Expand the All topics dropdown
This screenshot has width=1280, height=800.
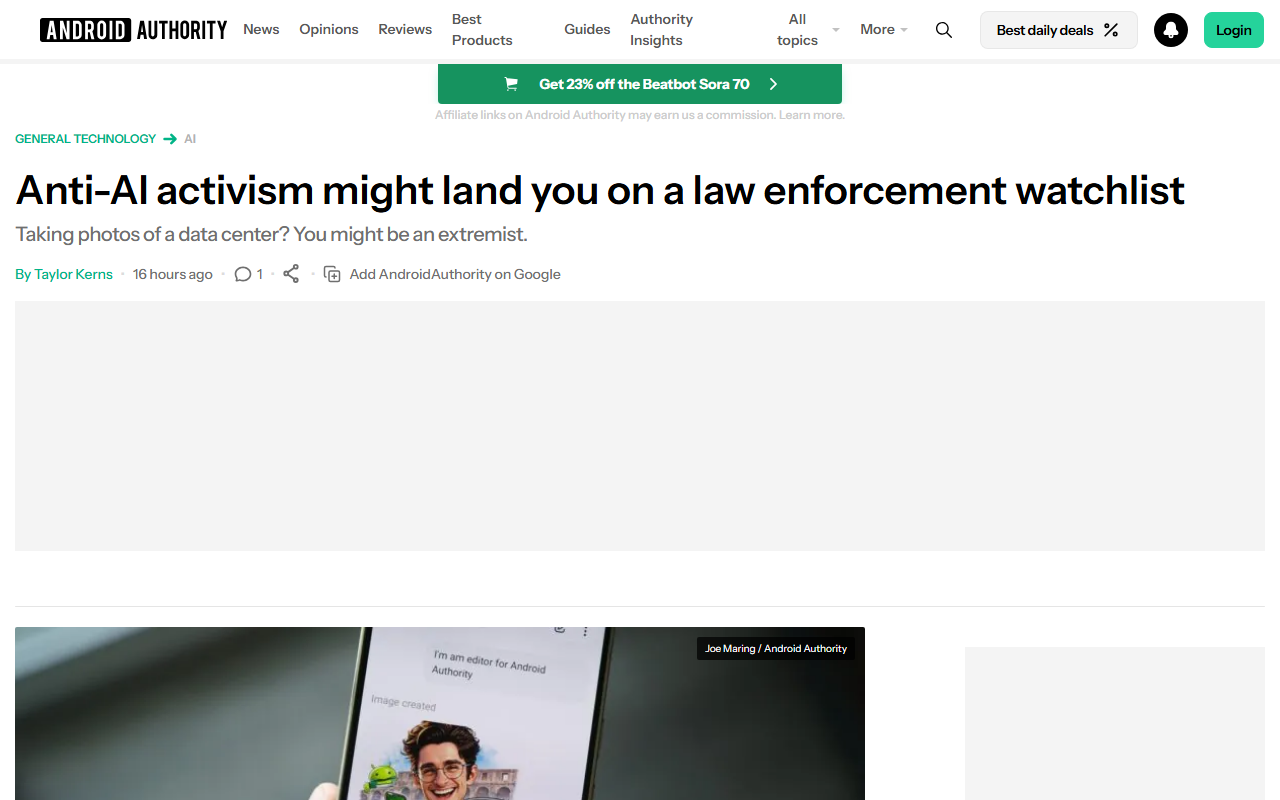click(x=808, y=30)
